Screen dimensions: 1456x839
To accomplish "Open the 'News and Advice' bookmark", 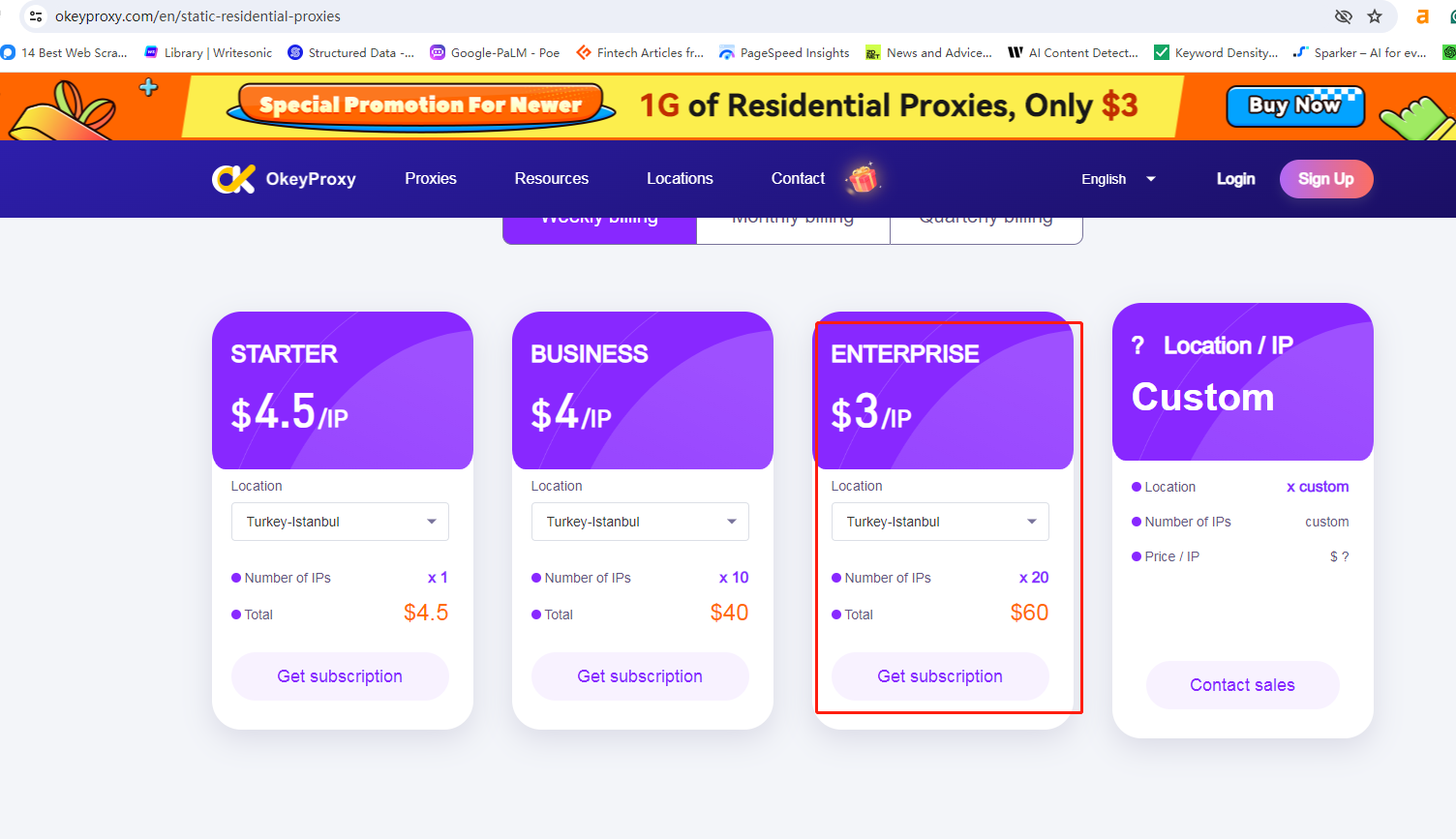I will click(x=928, y=53).
